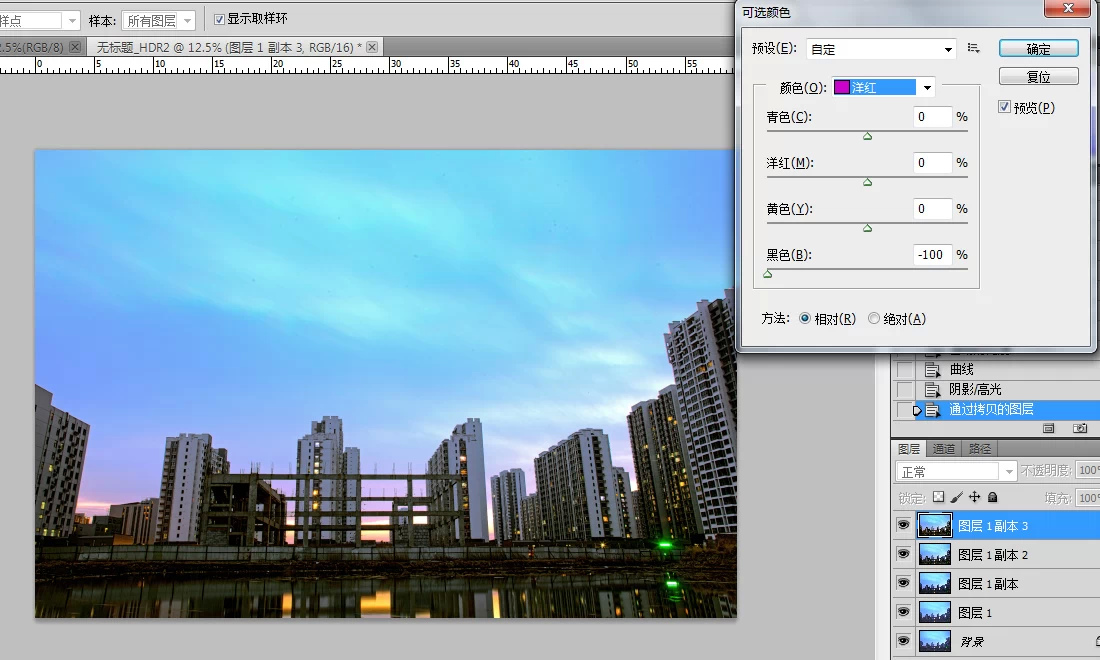Lock layer position with the move lock icon
This screenshot has width=1100, height=660.
pos(975,497)
